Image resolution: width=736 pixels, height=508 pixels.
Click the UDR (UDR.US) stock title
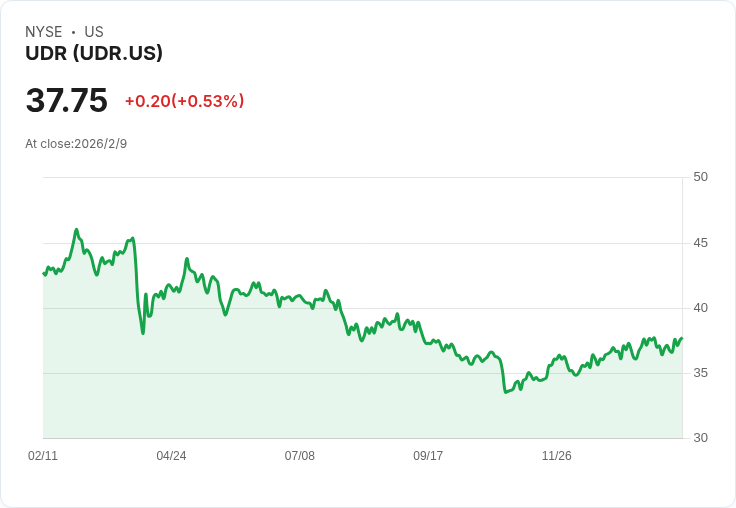94,54
